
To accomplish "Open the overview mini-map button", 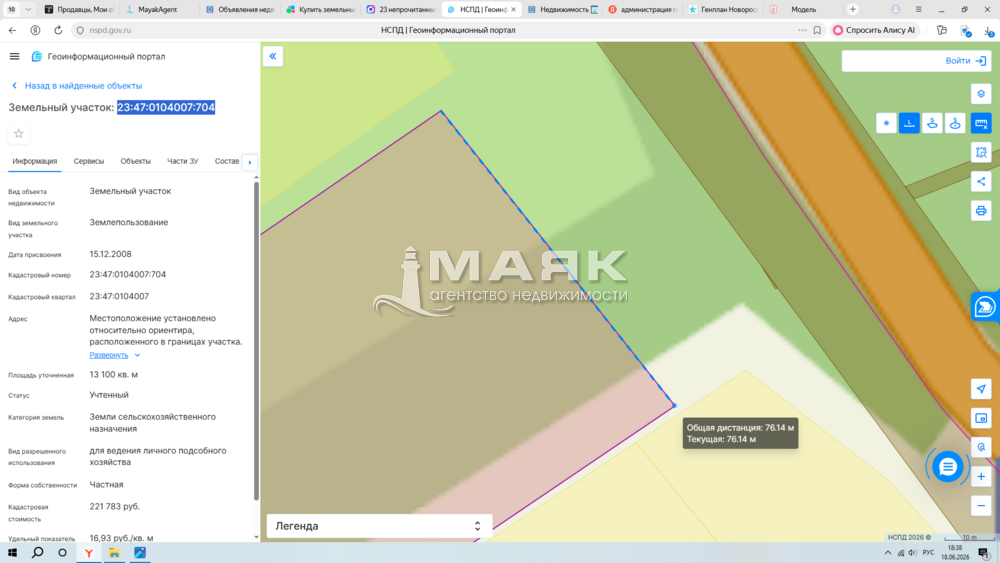I will pos(981,418).
